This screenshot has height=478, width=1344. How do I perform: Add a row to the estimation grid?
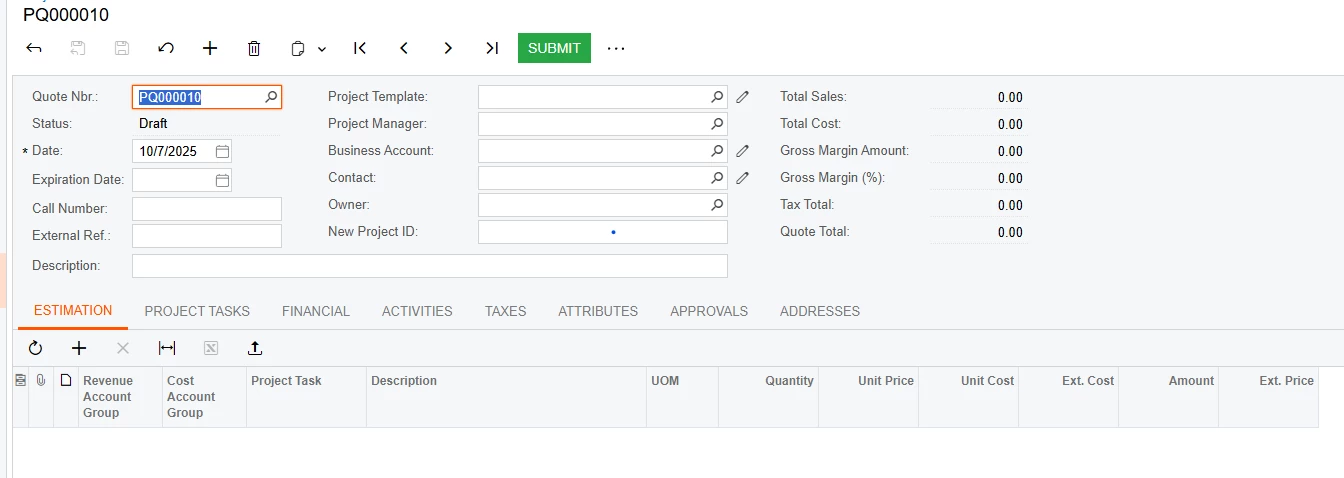click(79, 348)
